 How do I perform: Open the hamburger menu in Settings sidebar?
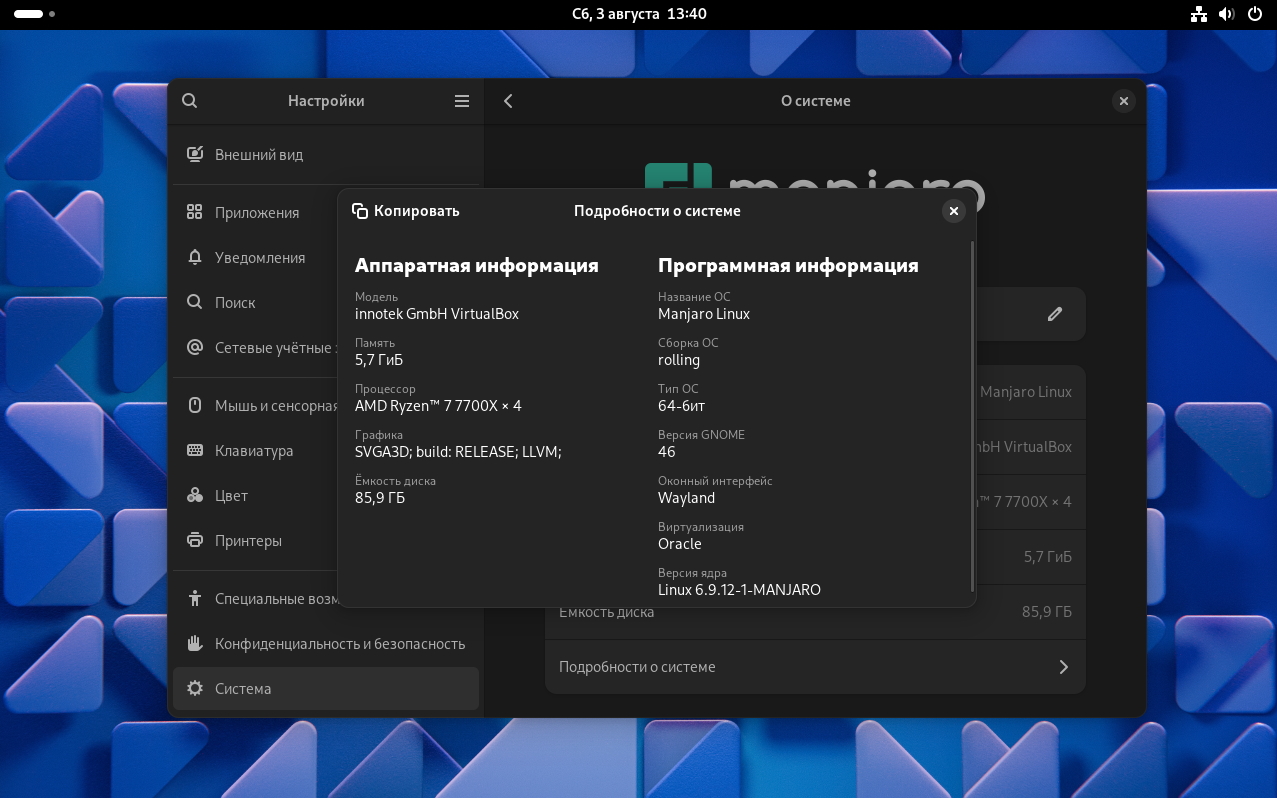tap(462, 101)
